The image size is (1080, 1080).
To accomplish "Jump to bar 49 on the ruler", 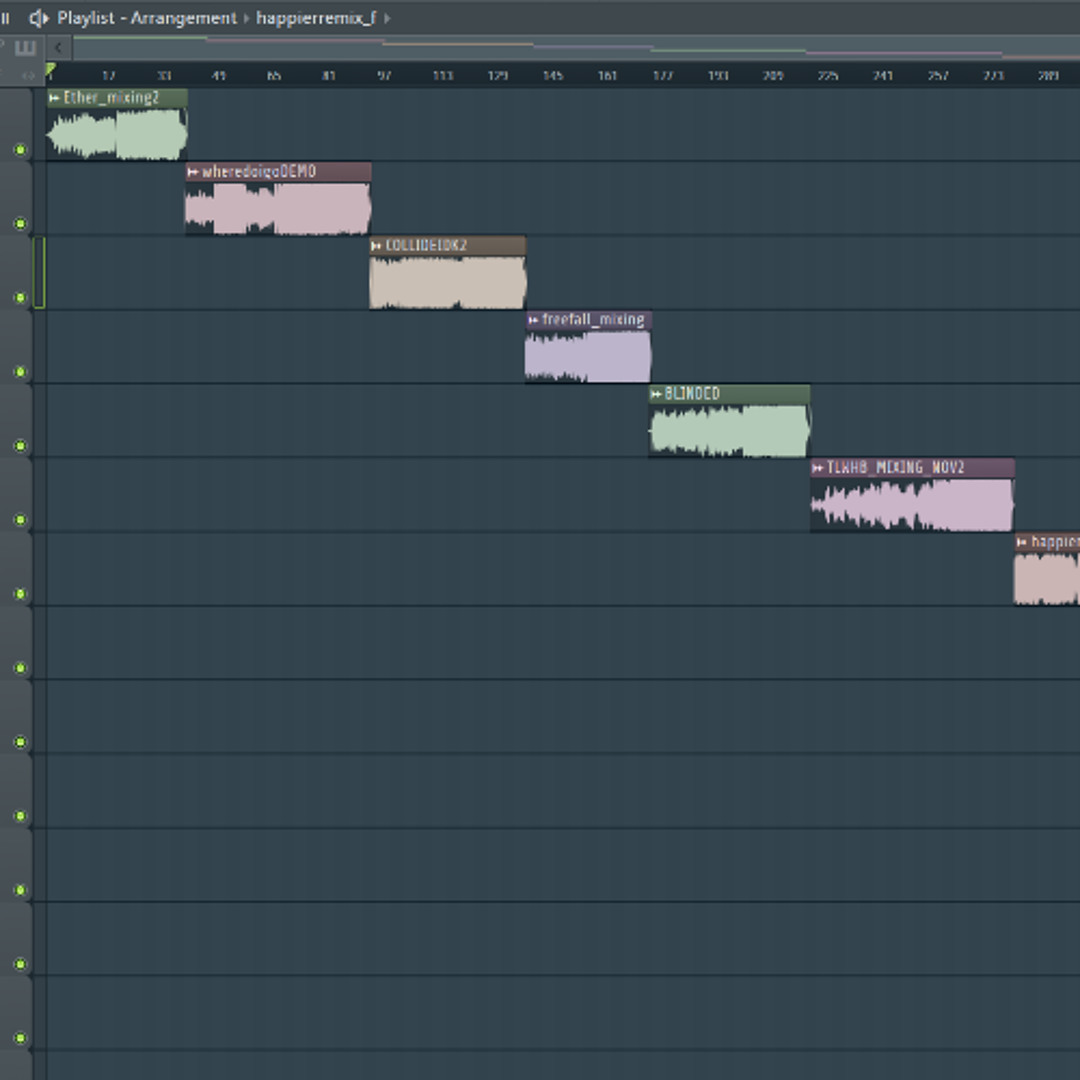I will point(218,75).
